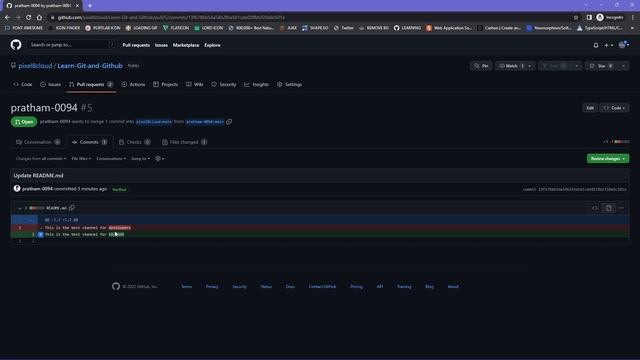Click the browser back arrow
Image resolution: width=640 pixels, height=360 pixels.
coord(7,18)
